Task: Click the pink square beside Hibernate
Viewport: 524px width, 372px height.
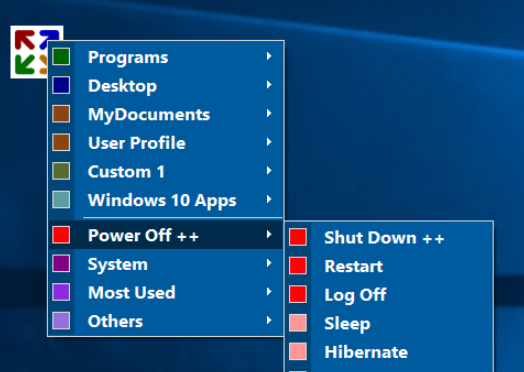Action: 298,352
